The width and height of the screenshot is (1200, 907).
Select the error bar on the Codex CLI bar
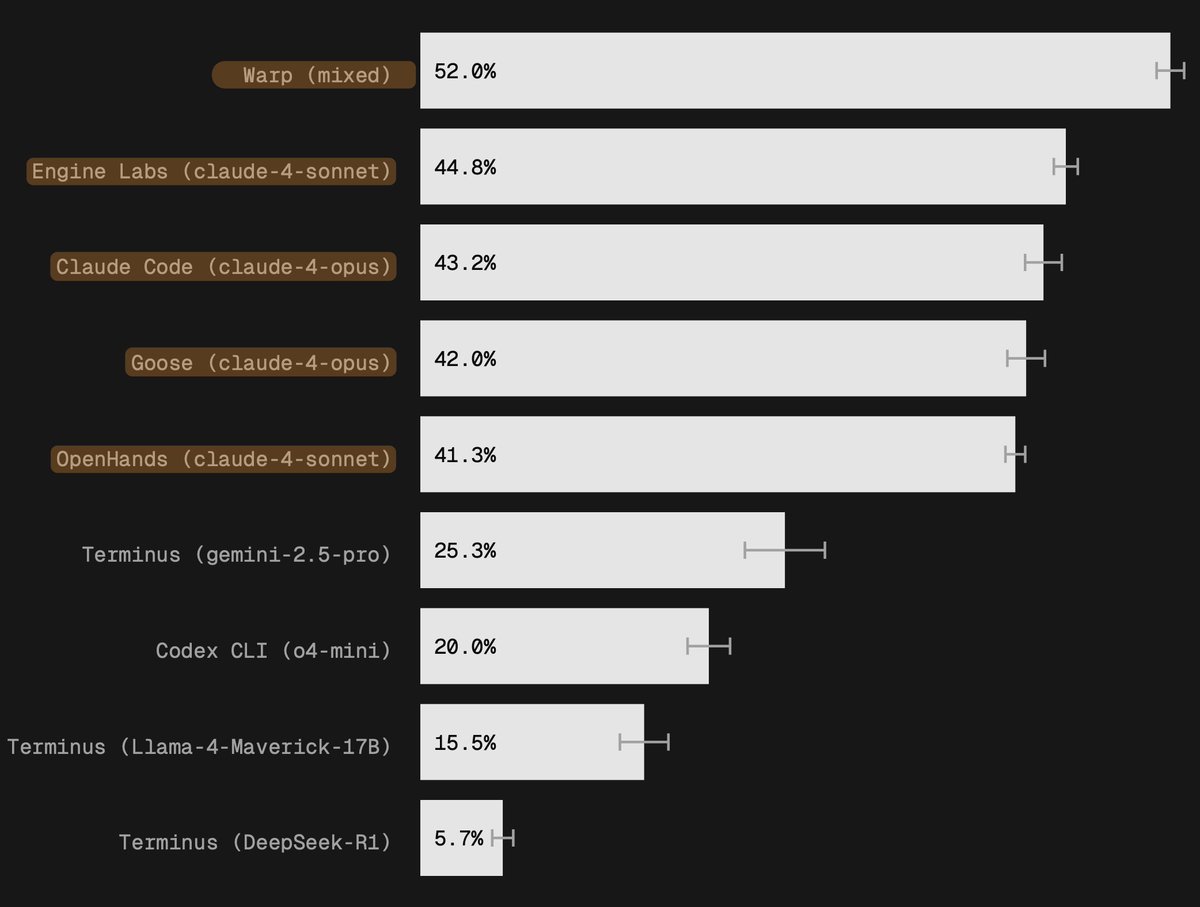[x=709, y=645]
